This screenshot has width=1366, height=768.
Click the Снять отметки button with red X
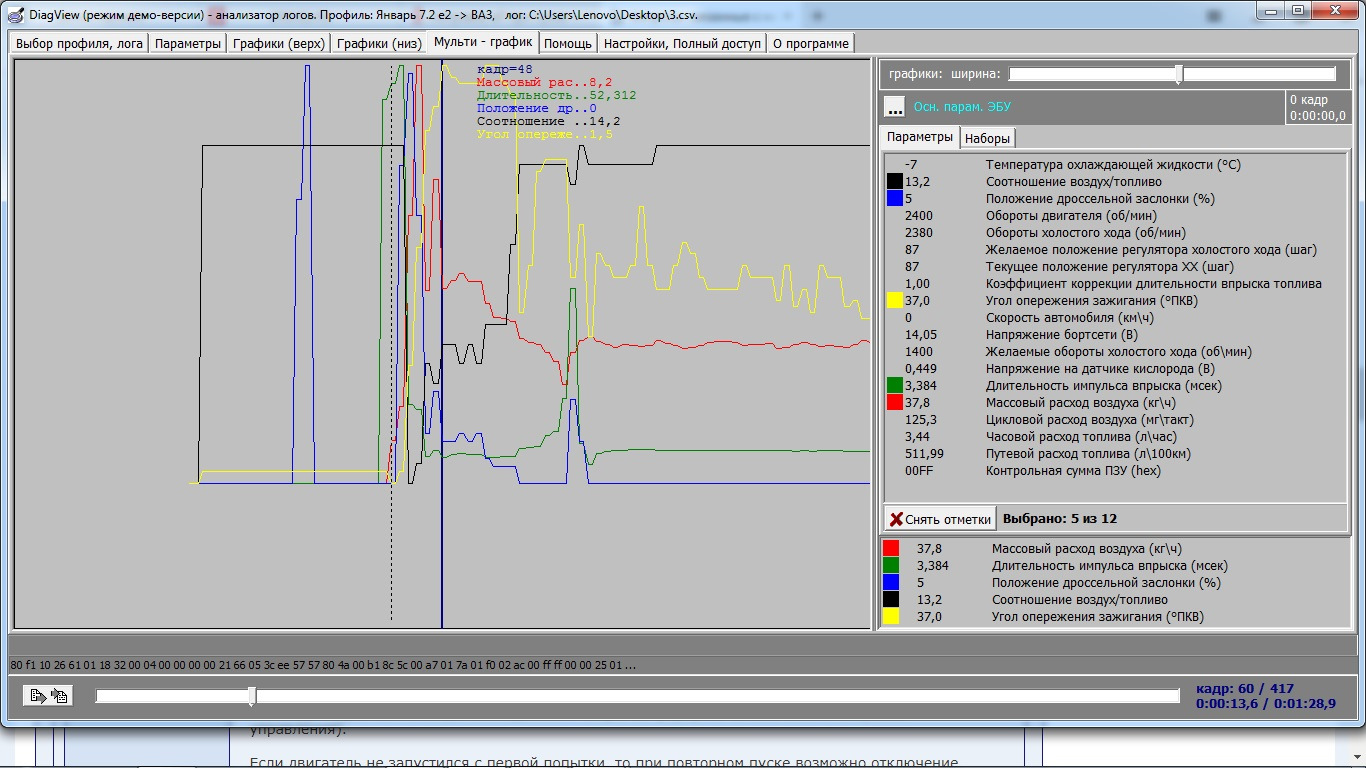940,519
